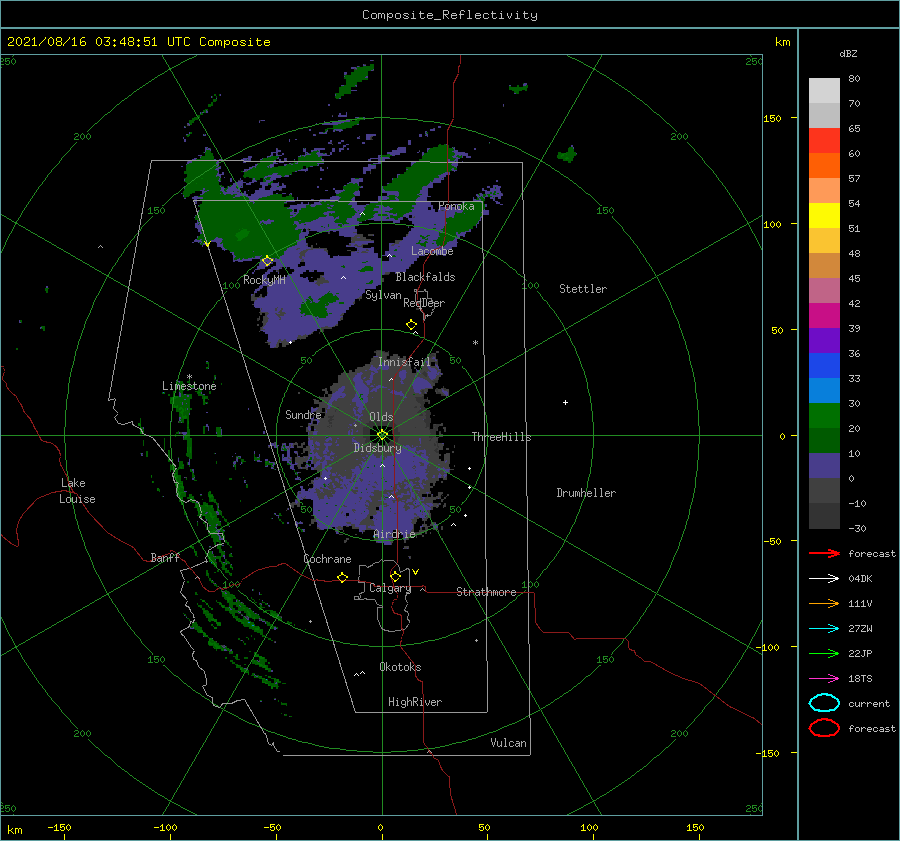Click the radar site marker at Olds
This screenshot has width=900, height=841.
(382, 435)
